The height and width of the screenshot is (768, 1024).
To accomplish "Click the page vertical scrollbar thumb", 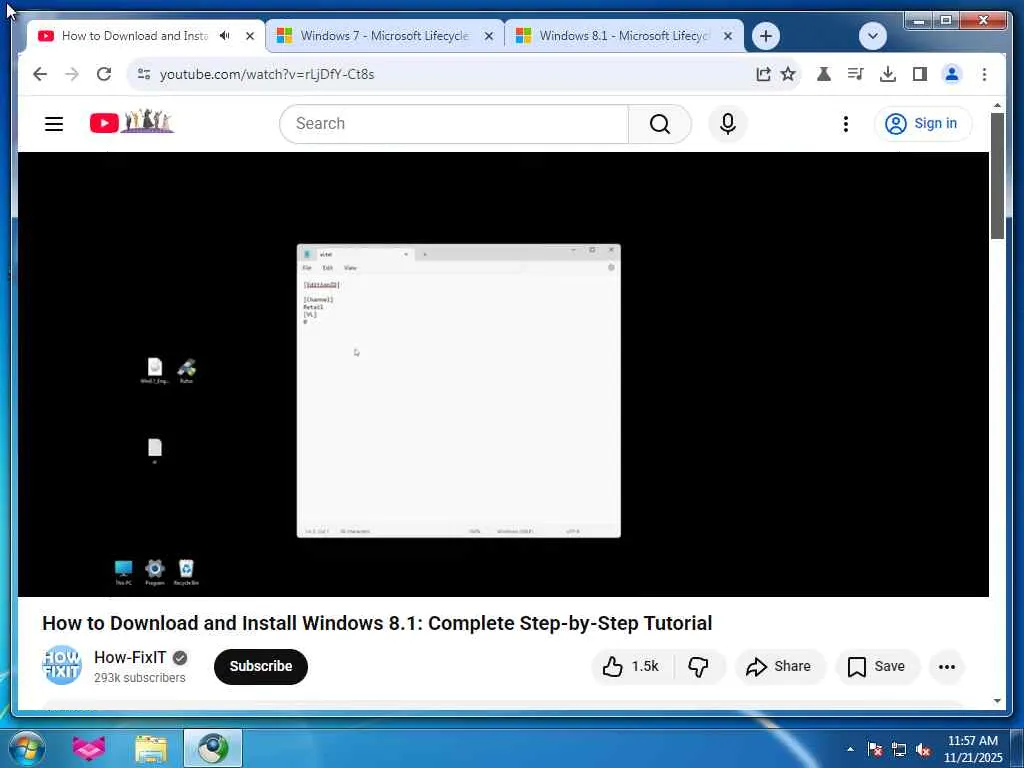I will click(x=997, y=176).
